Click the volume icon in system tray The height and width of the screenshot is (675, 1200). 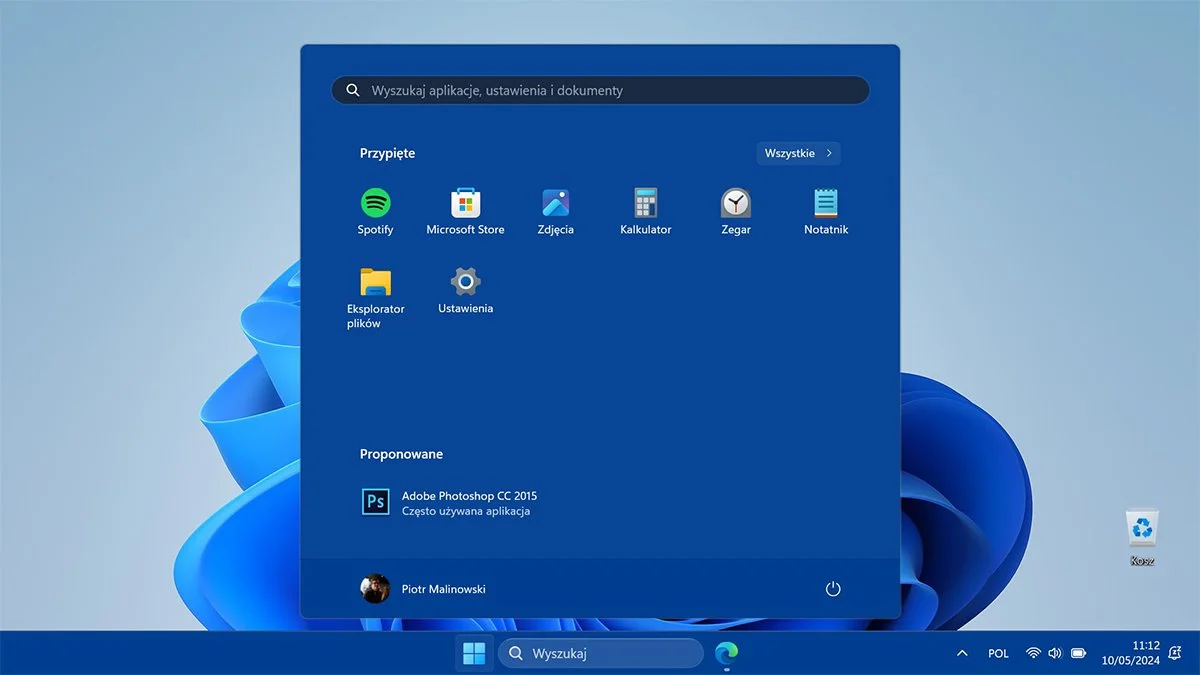click(x=1055, y=653)
